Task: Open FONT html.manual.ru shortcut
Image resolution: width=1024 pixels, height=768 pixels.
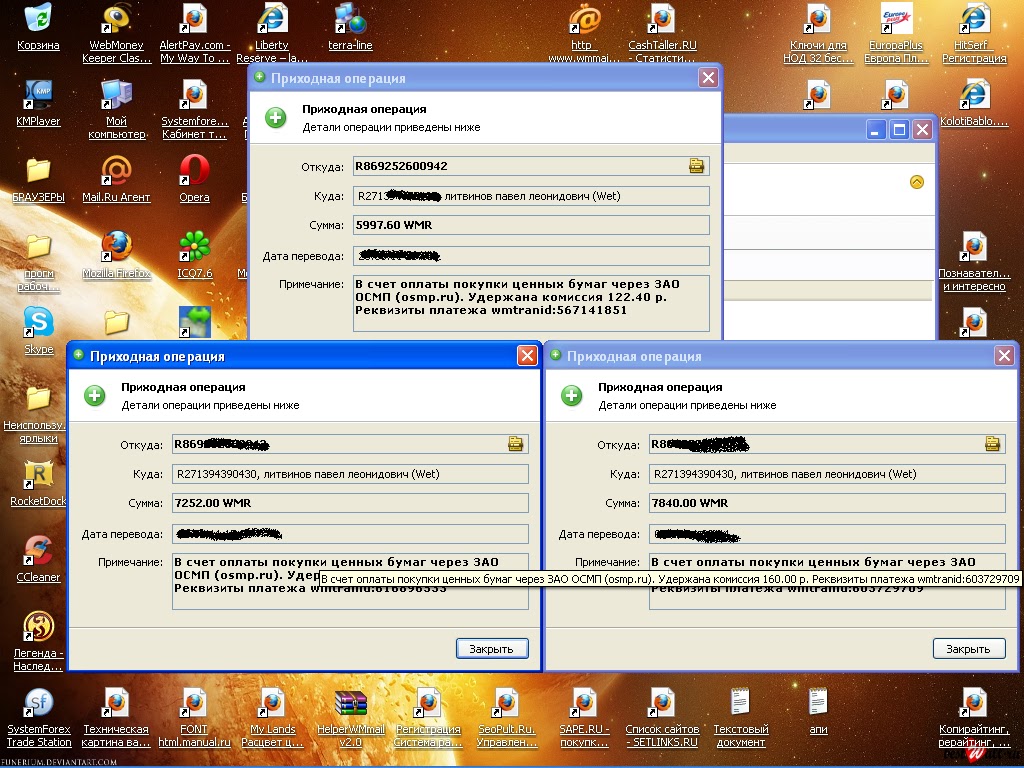Action: coord(195,718)
